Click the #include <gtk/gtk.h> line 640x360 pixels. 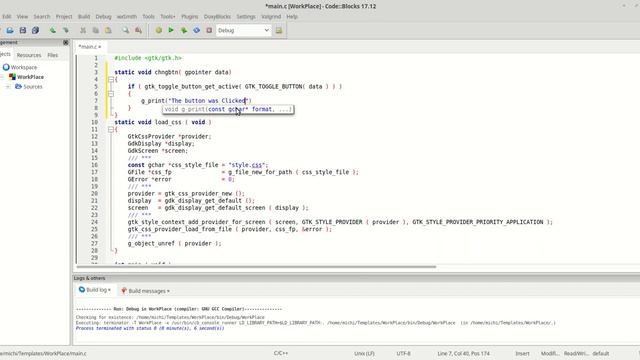pos(148,58)
